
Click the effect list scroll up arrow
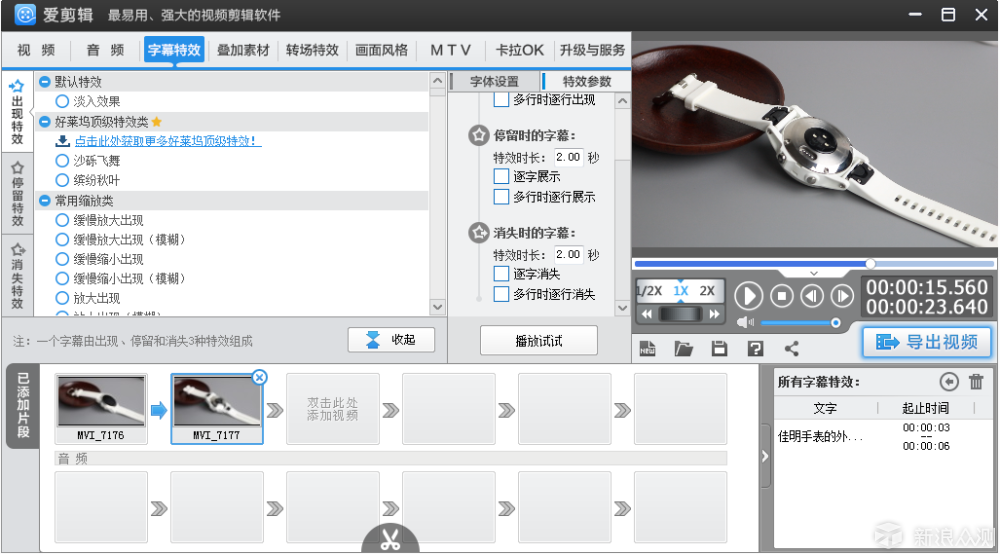click(x=437, y=81)
